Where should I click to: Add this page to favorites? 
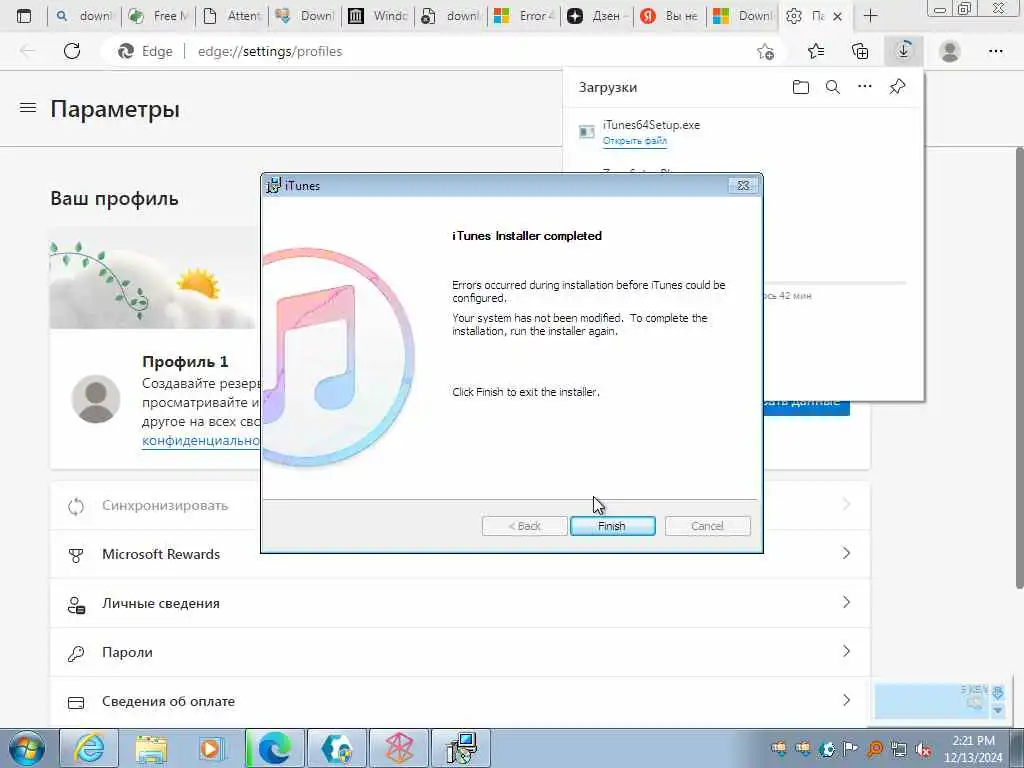coord(765,51)
